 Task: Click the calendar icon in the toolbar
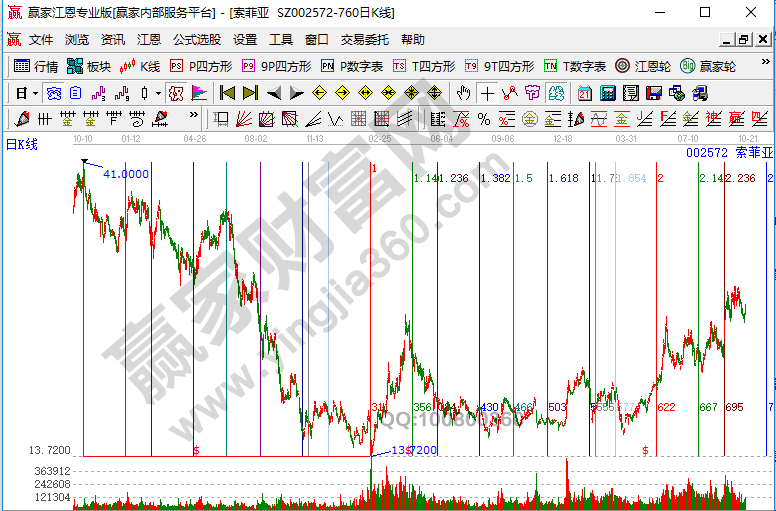tap(584, 93)
